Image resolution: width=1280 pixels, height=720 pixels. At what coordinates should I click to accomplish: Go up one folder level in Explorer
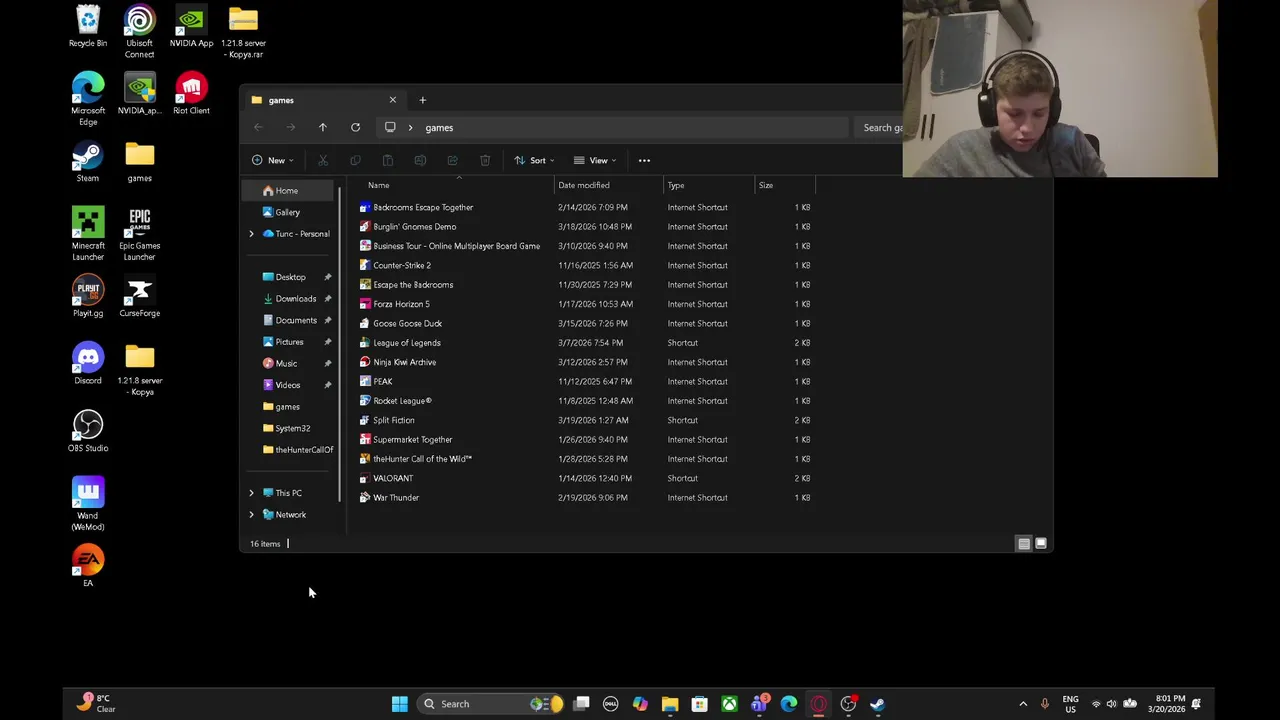[x=322, y=127]
